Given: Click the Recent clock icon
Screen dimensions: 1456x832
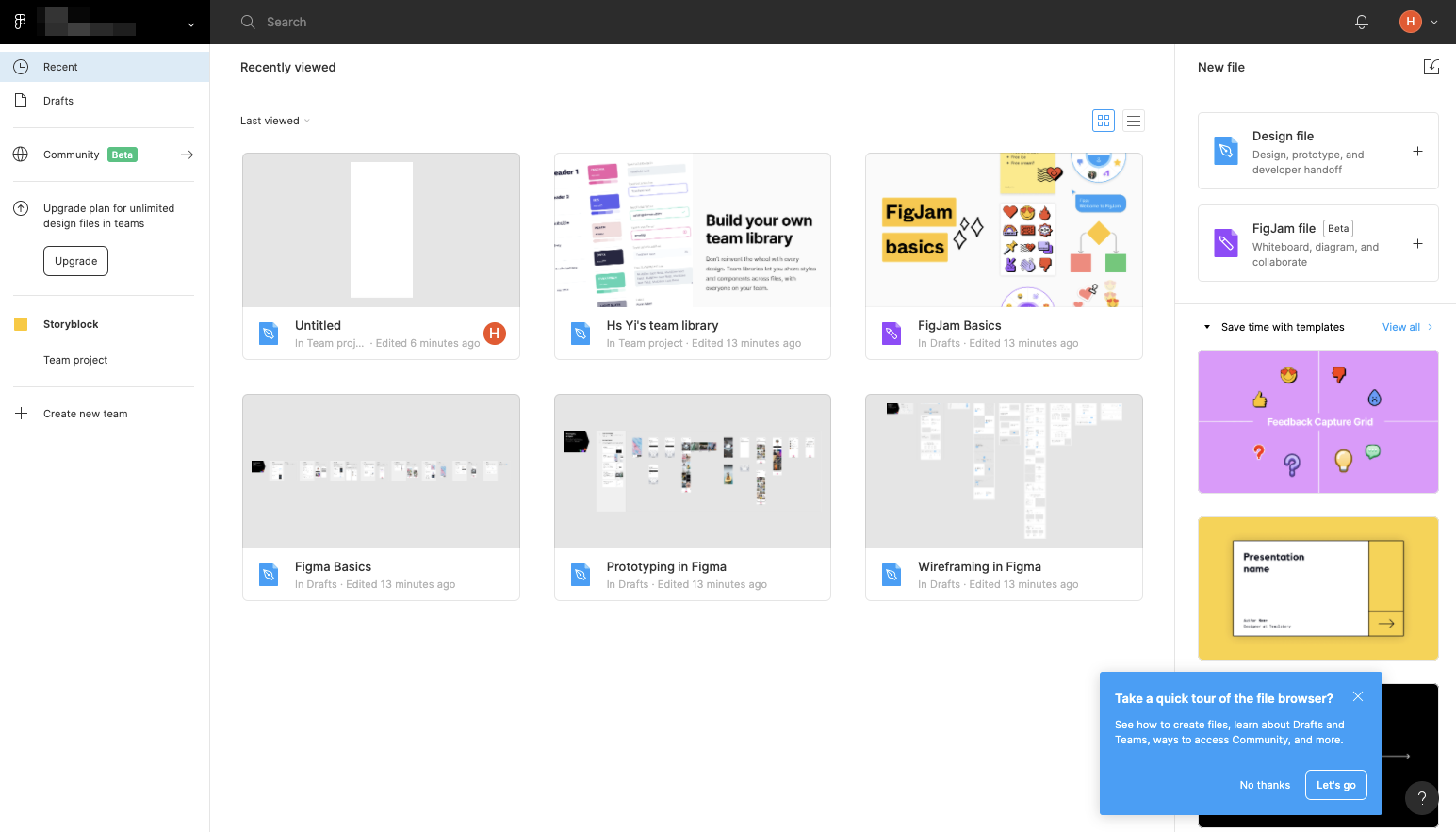Looking at the screenshot, I should 21,67.
